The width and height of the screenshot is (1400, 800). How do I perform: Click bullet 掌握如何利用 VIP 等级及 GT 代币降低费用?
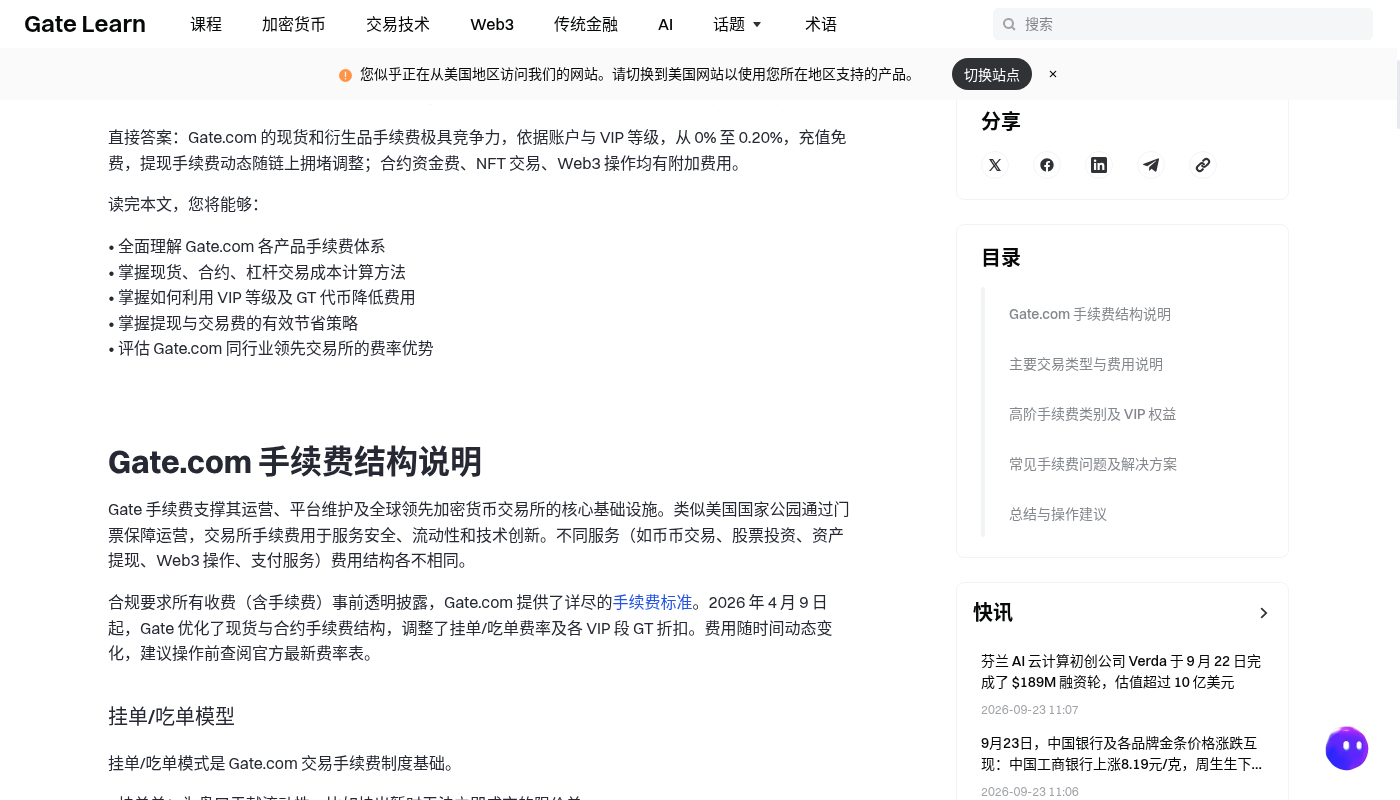tap(262, 297)
